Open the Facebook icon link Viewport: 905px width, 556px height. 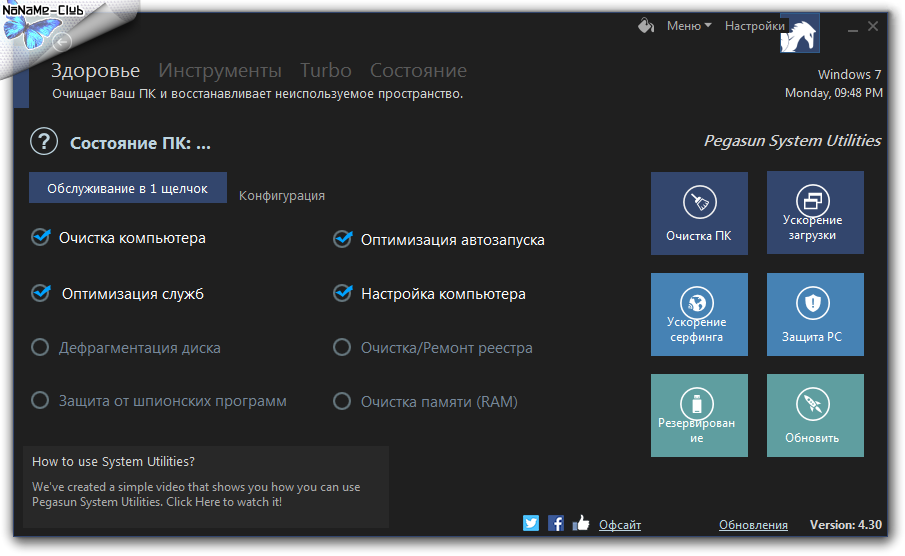coord(555,523)
